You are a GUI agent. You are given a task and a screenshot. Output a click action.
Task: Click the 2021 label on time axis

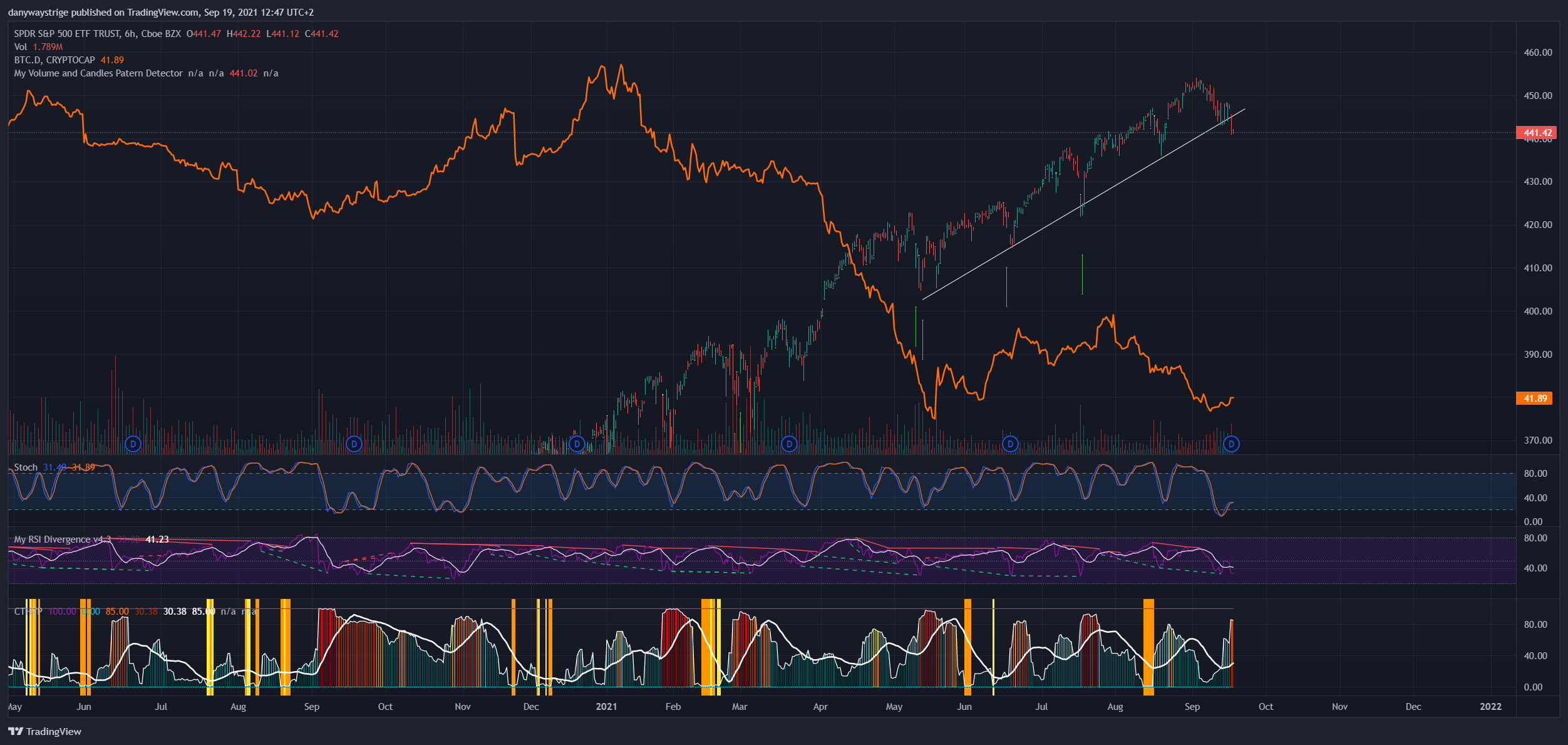[606, 707]
